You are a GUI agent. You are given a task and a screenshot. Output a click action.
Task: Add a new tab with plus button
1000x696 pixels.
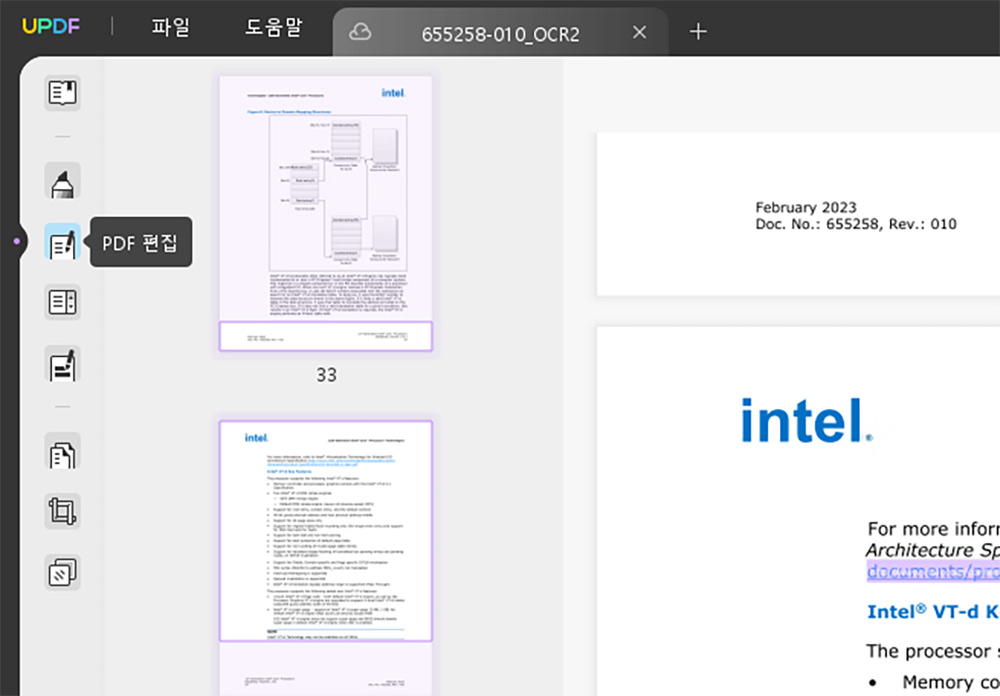point(698,31)
